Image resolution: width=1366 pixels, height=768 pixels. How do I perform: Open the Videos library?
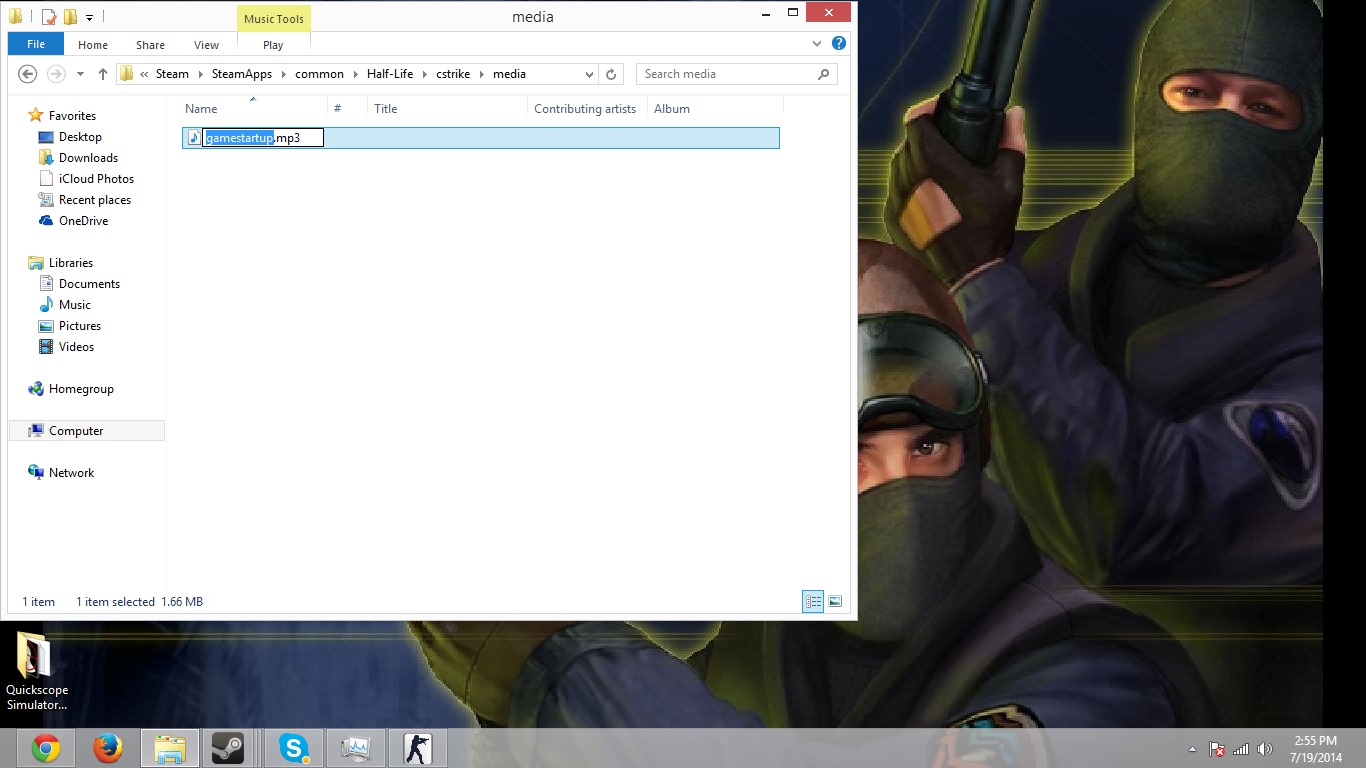pos(76,347)
